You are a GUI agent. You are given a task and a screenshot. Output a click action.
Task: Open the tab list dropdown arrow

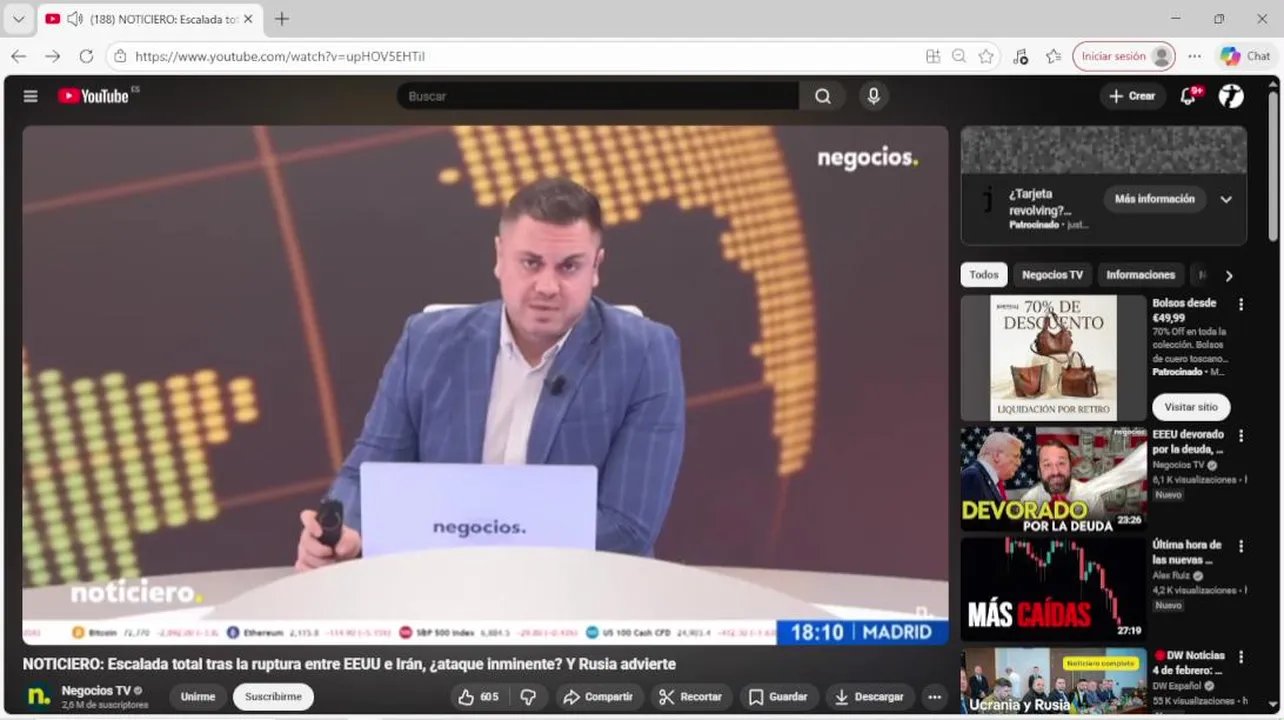coord(18,19)
